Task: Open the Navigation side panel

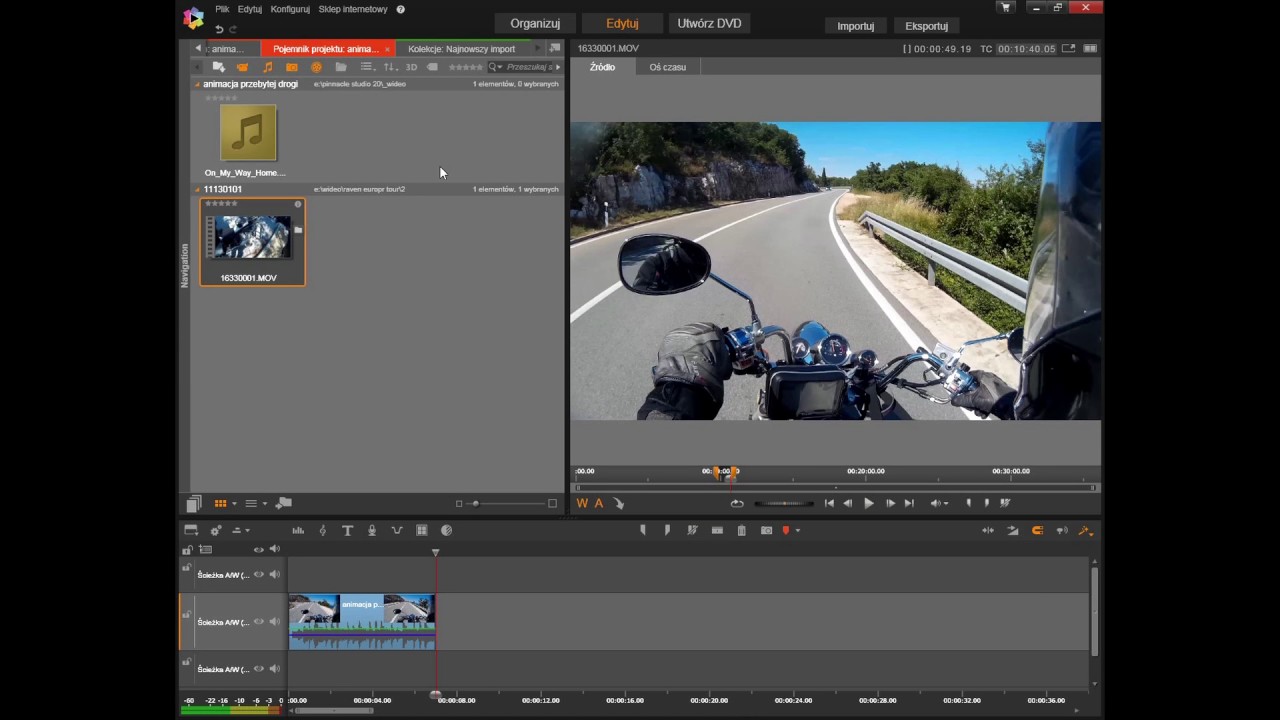Action: coord(184,266)
